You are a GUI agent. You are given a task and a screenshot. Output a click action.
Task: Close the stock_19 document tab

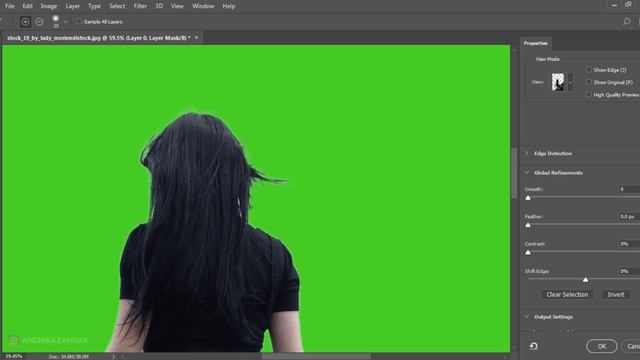coord(196,38)
